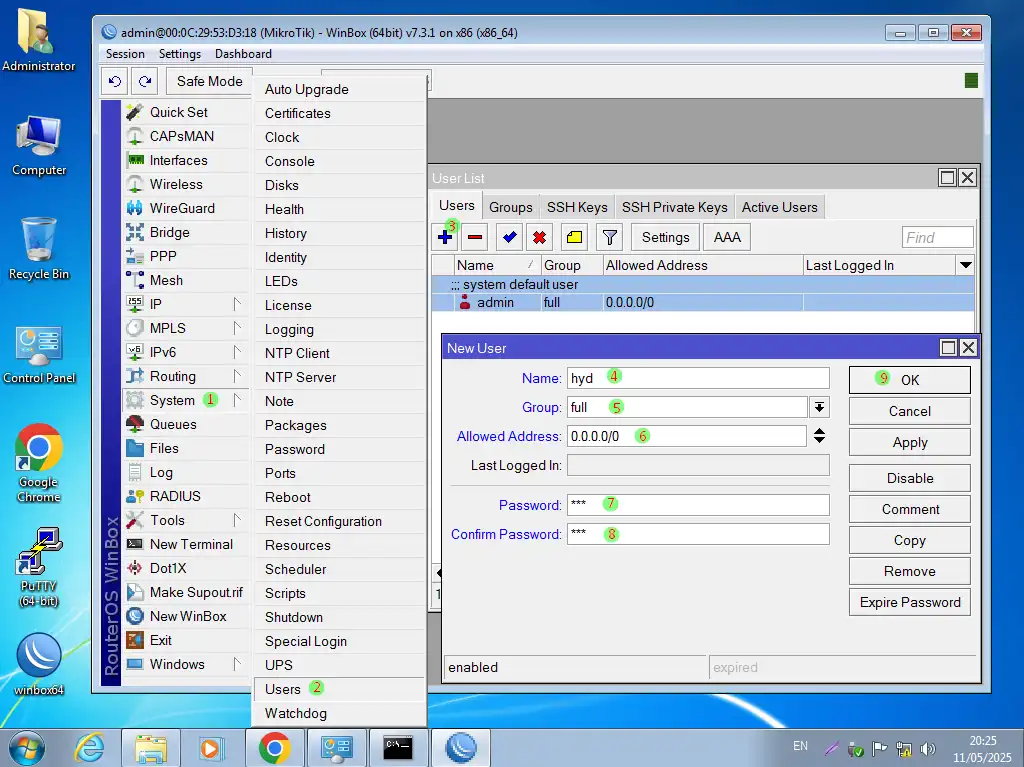Click the blue plus Add user icon
This screenshot has height=767, width=1024.
[446, 237]
